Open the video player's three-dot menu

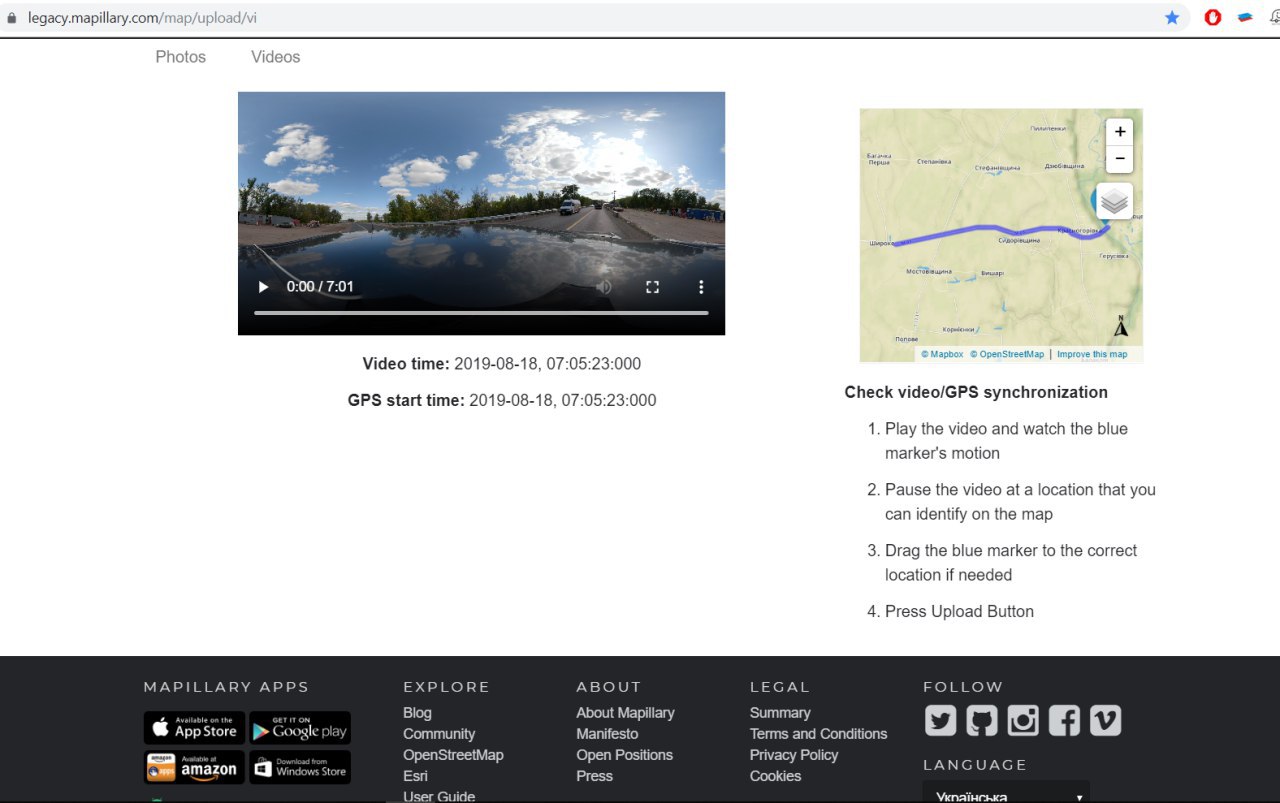point(701,287)
